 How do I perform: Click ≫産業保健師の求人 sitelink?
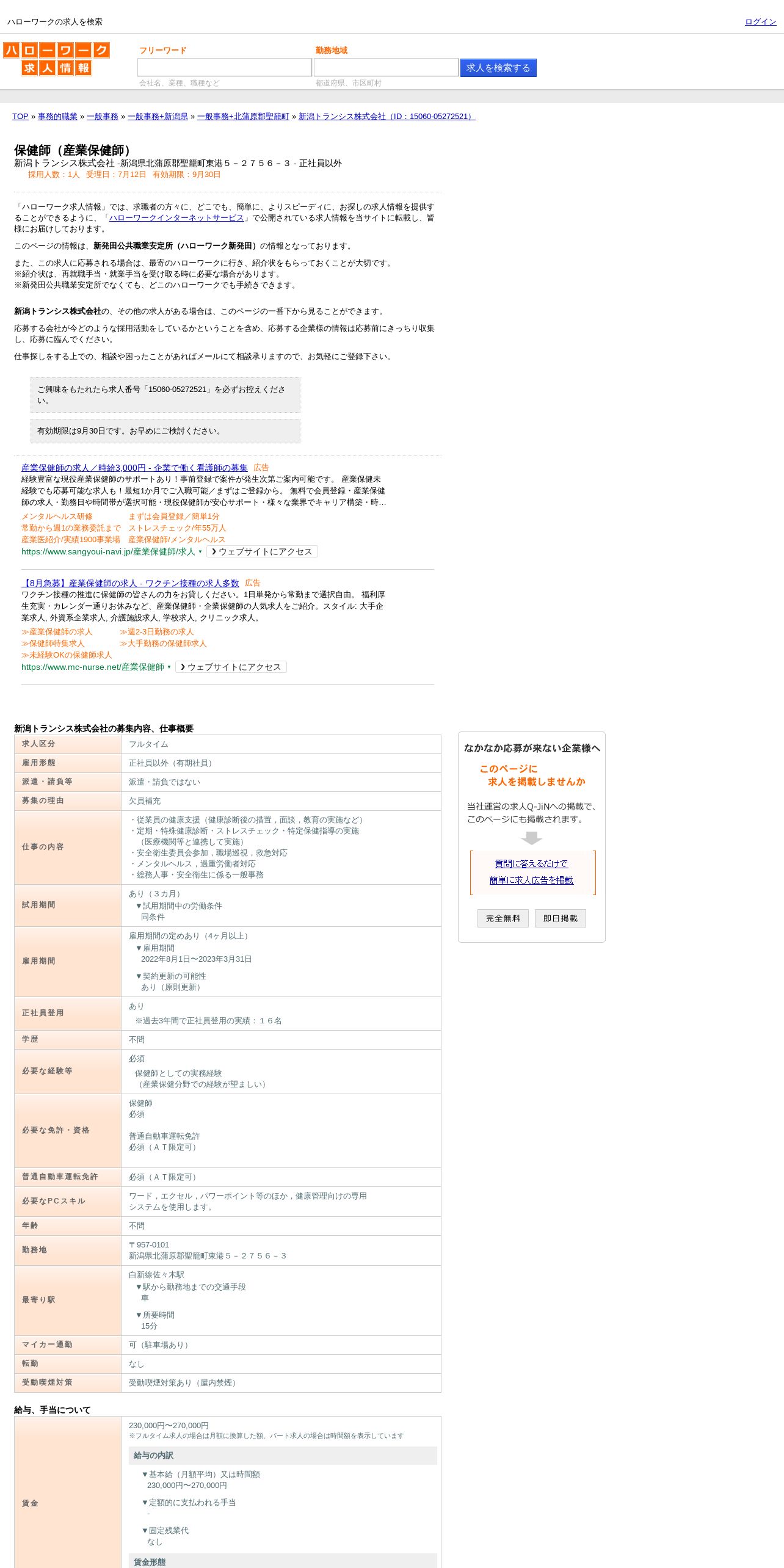pos(57,632)
